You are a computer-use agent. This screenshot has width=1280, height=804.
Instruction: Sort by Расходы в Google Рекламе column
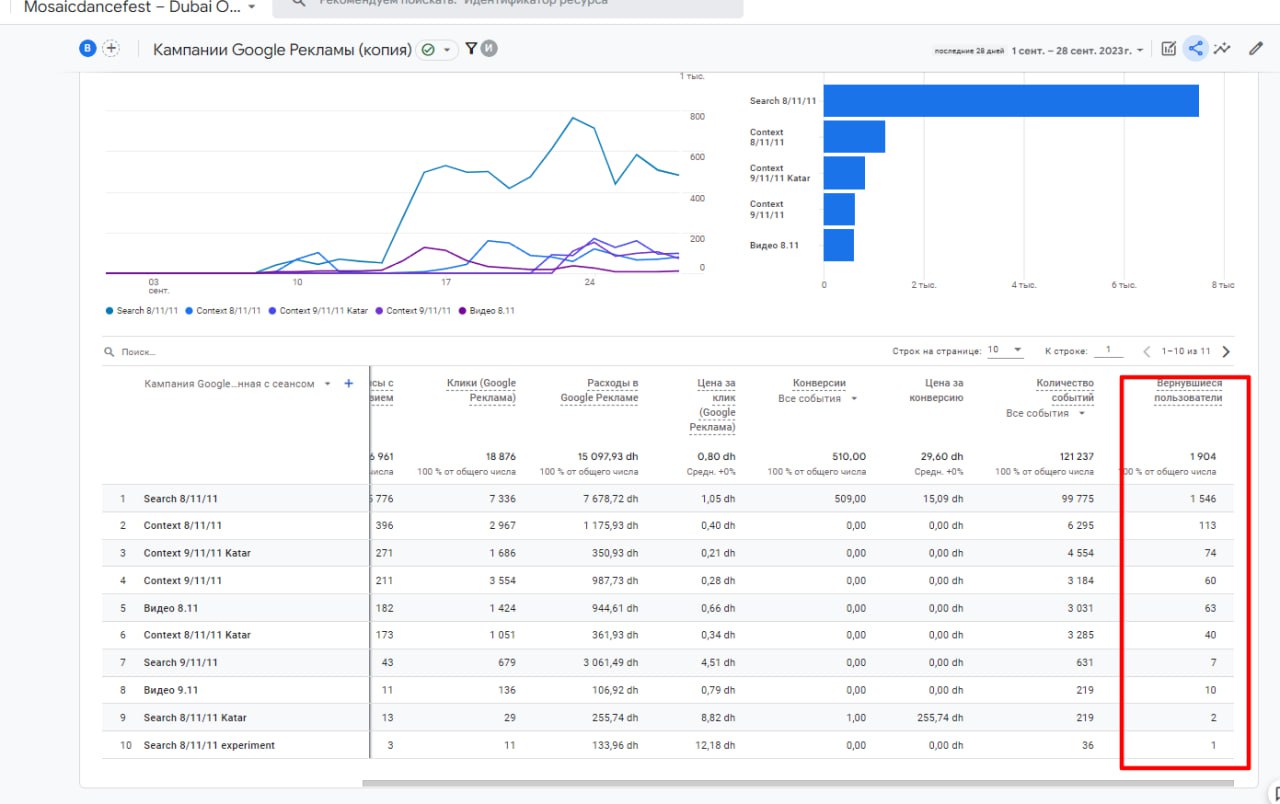(x=598, y=390)
